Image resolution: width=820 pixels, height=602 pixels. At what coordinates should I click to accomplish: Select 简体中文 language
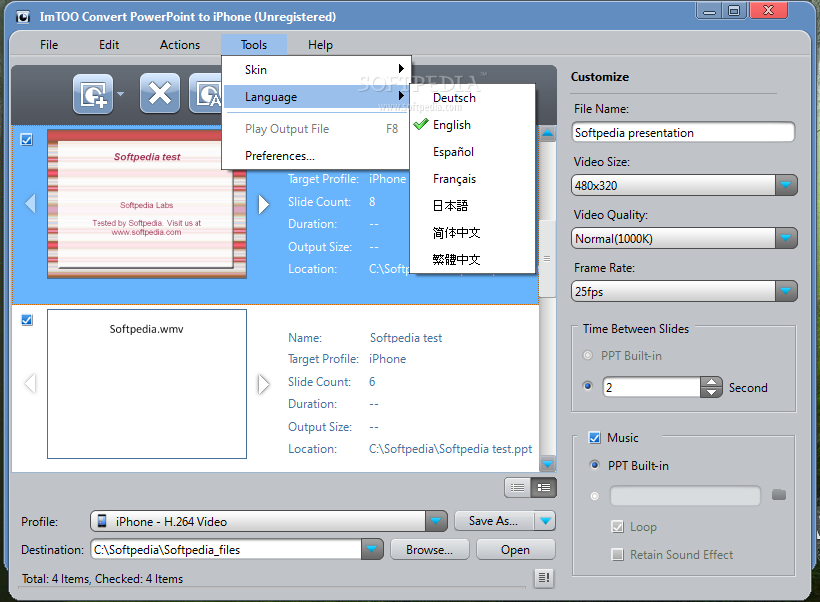pyautogui.click(x=472, y=233)
